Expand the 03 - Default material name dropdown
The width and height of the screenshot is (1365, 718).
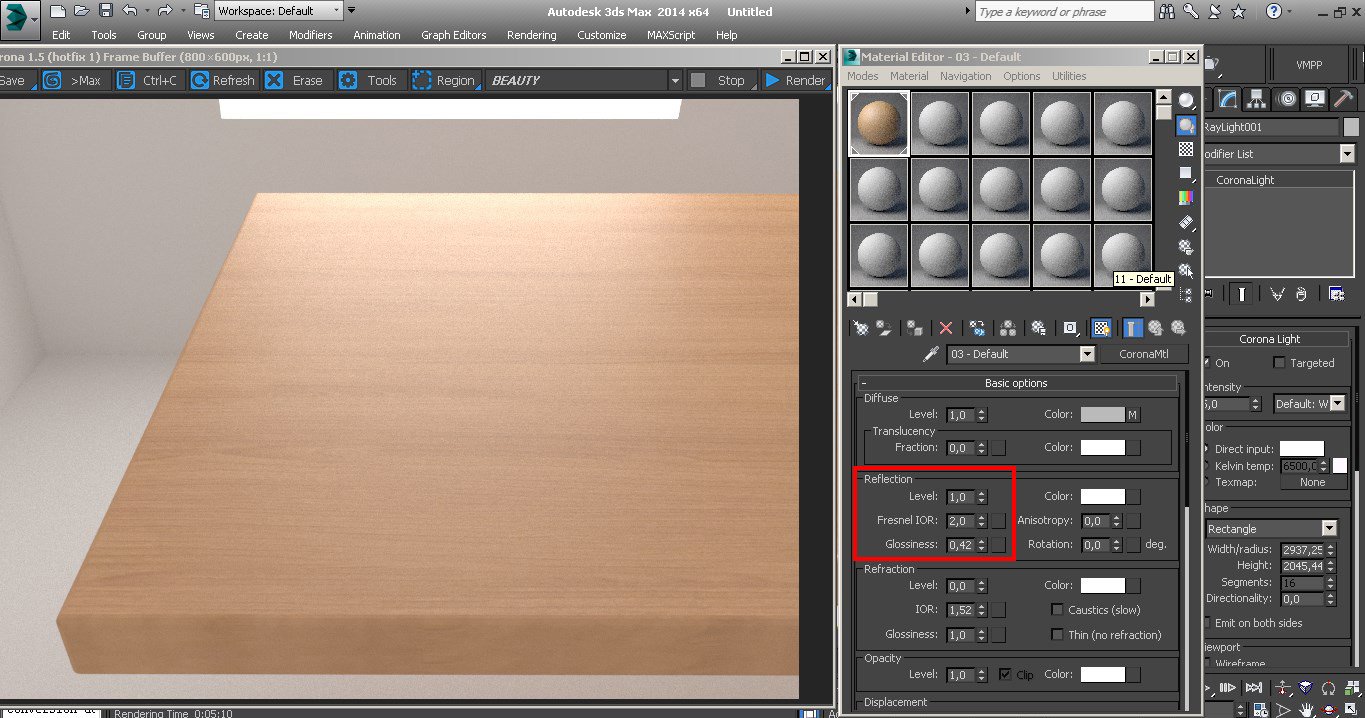pyautogui.click(x=1087, y=354)
